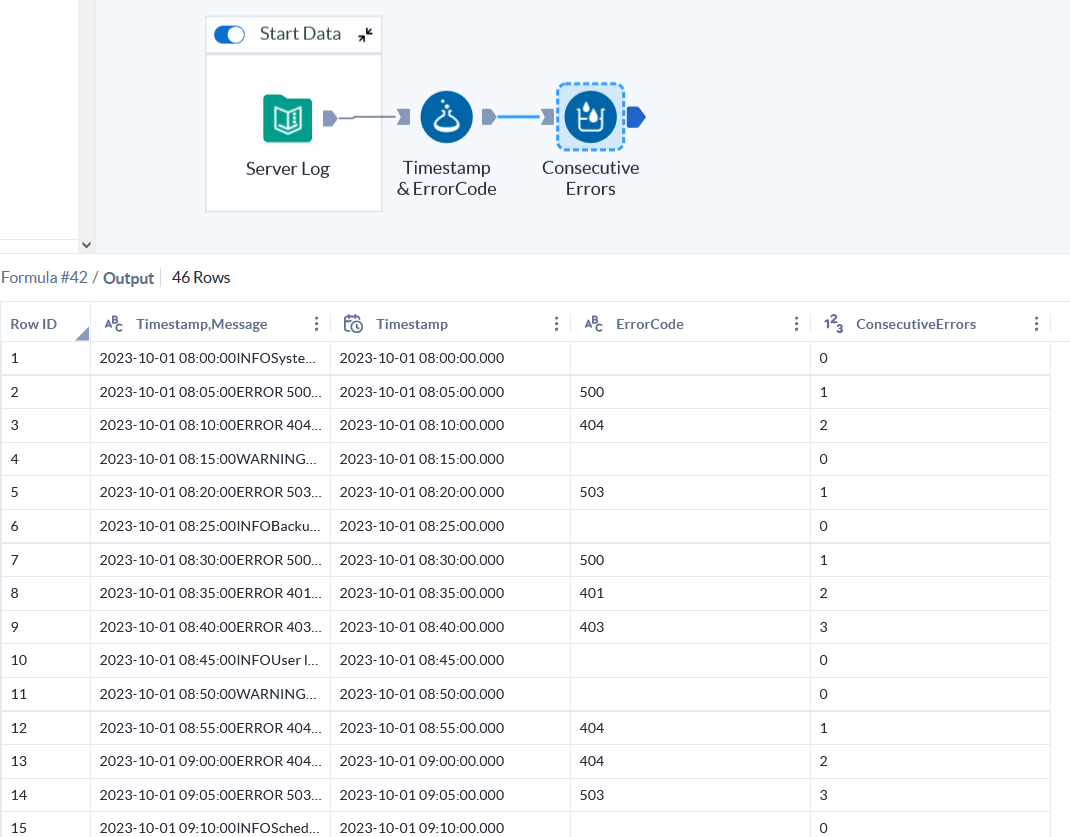The image size is (1070, 837).
Task: Disable the Start Data toggle
Action: pyautogui.click(x=229, y=33)
